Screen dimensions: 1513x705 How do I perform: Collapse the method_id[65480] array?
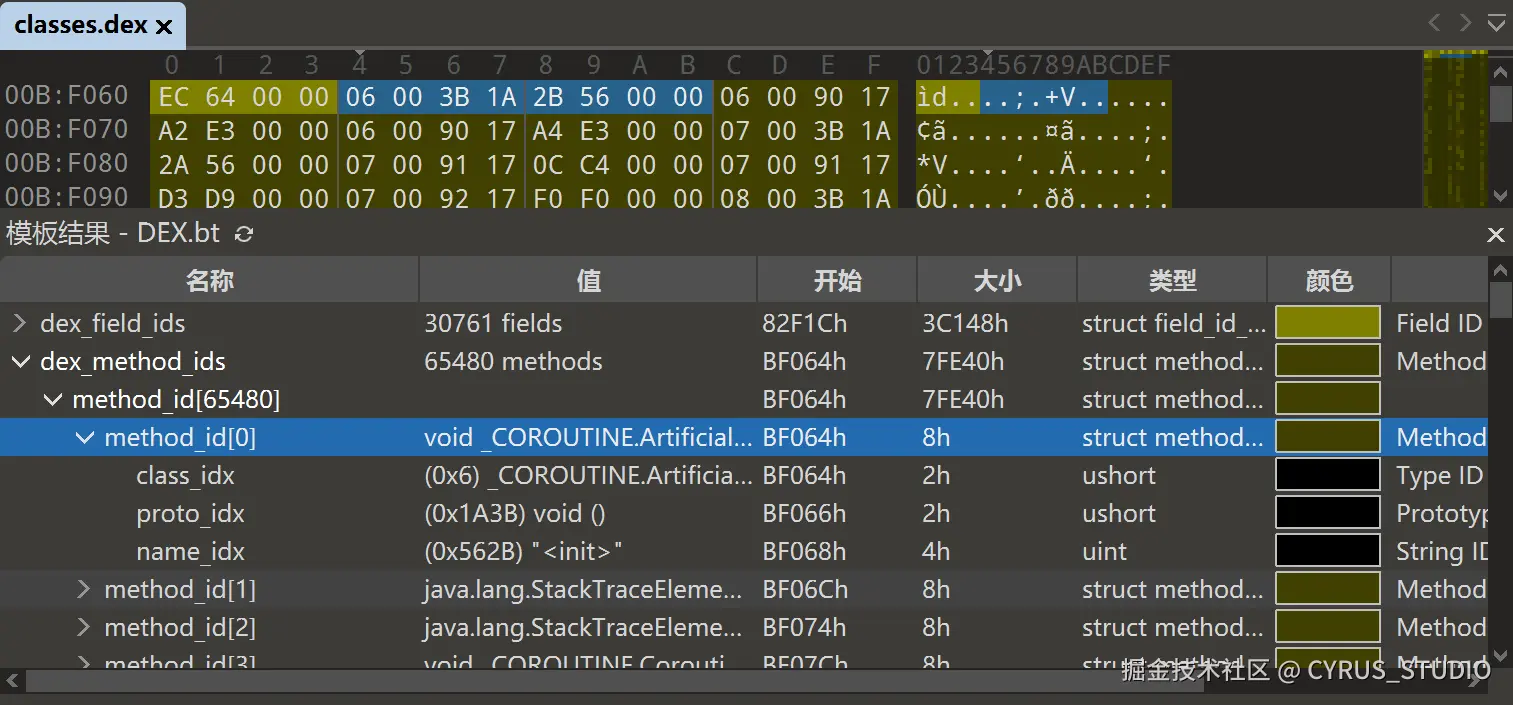point(52,400)
